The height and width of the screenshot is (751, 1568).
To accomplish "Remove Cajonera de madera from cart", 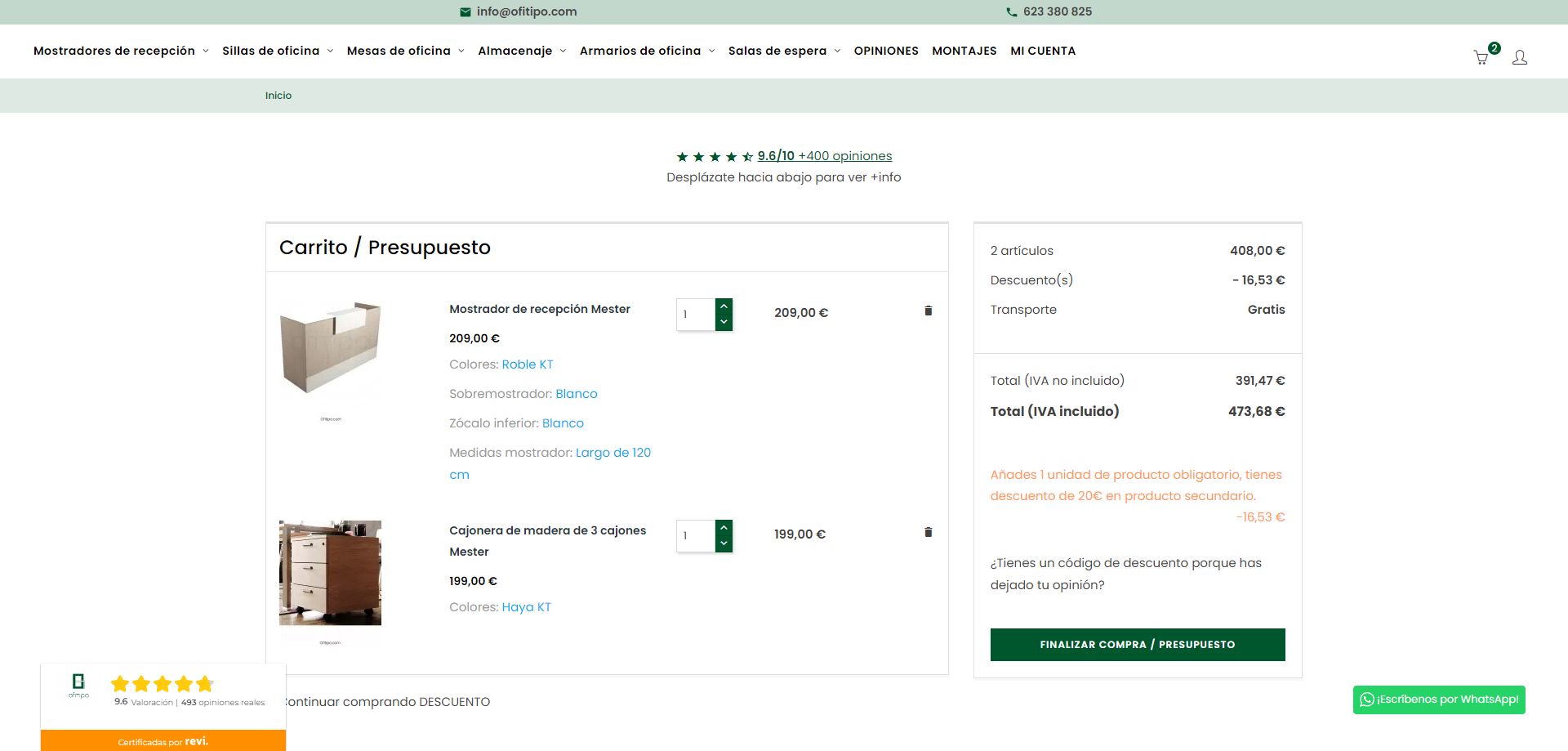I will click(x=928, y=532).
